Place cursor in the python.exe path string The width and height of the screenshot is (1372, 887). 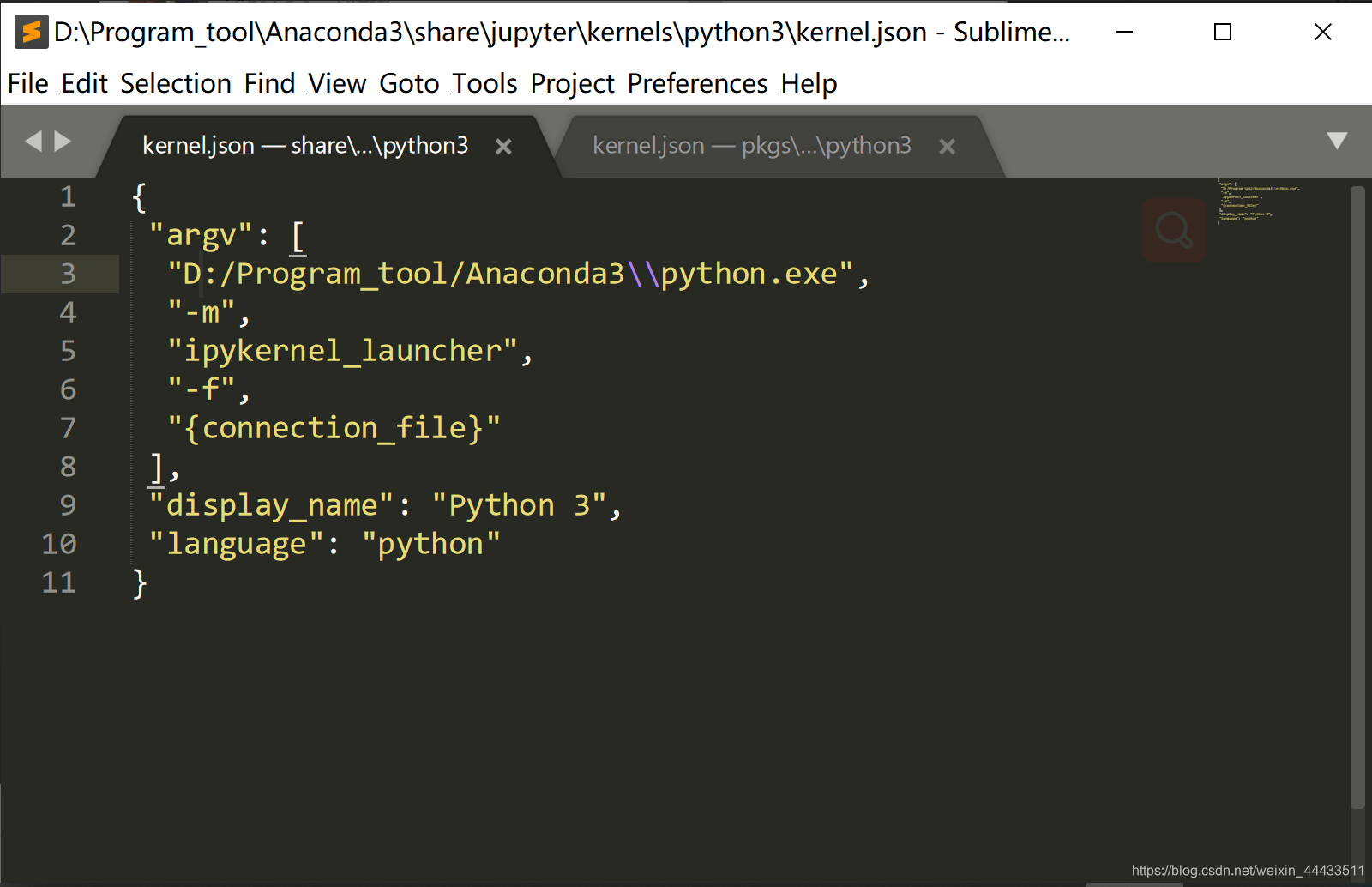tap(510, 274)
